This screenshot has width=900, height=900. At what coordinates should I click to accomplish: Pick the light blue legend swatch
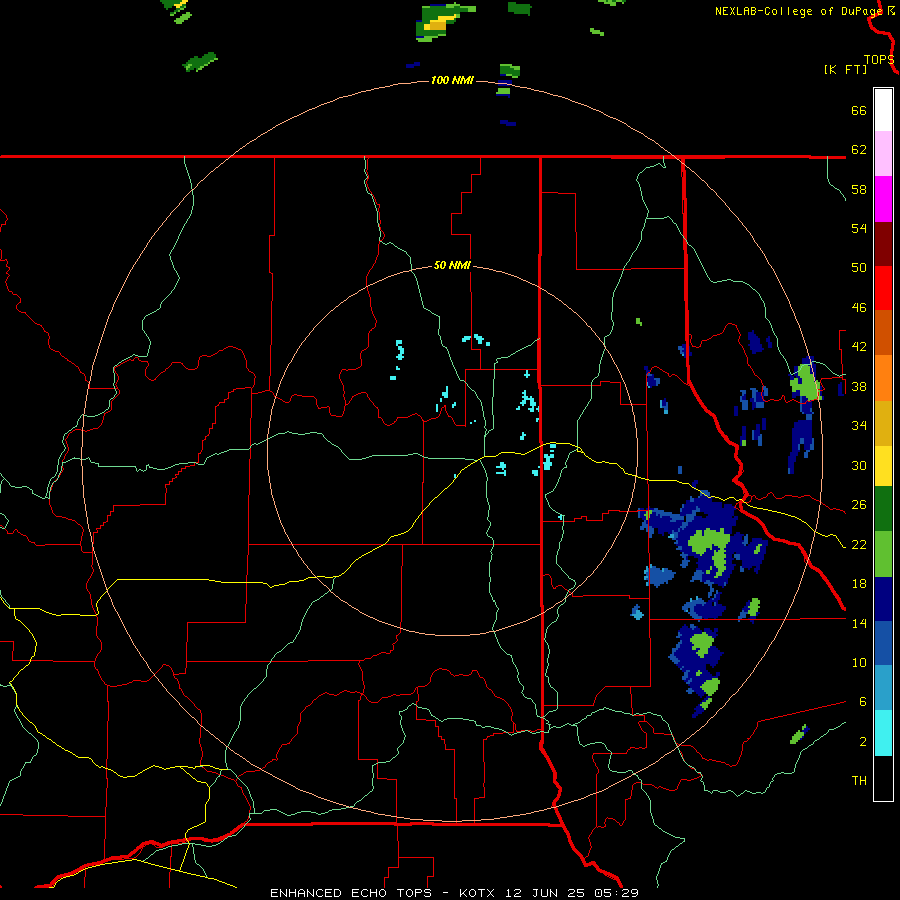pyautogui.click(x=883, y=688)
